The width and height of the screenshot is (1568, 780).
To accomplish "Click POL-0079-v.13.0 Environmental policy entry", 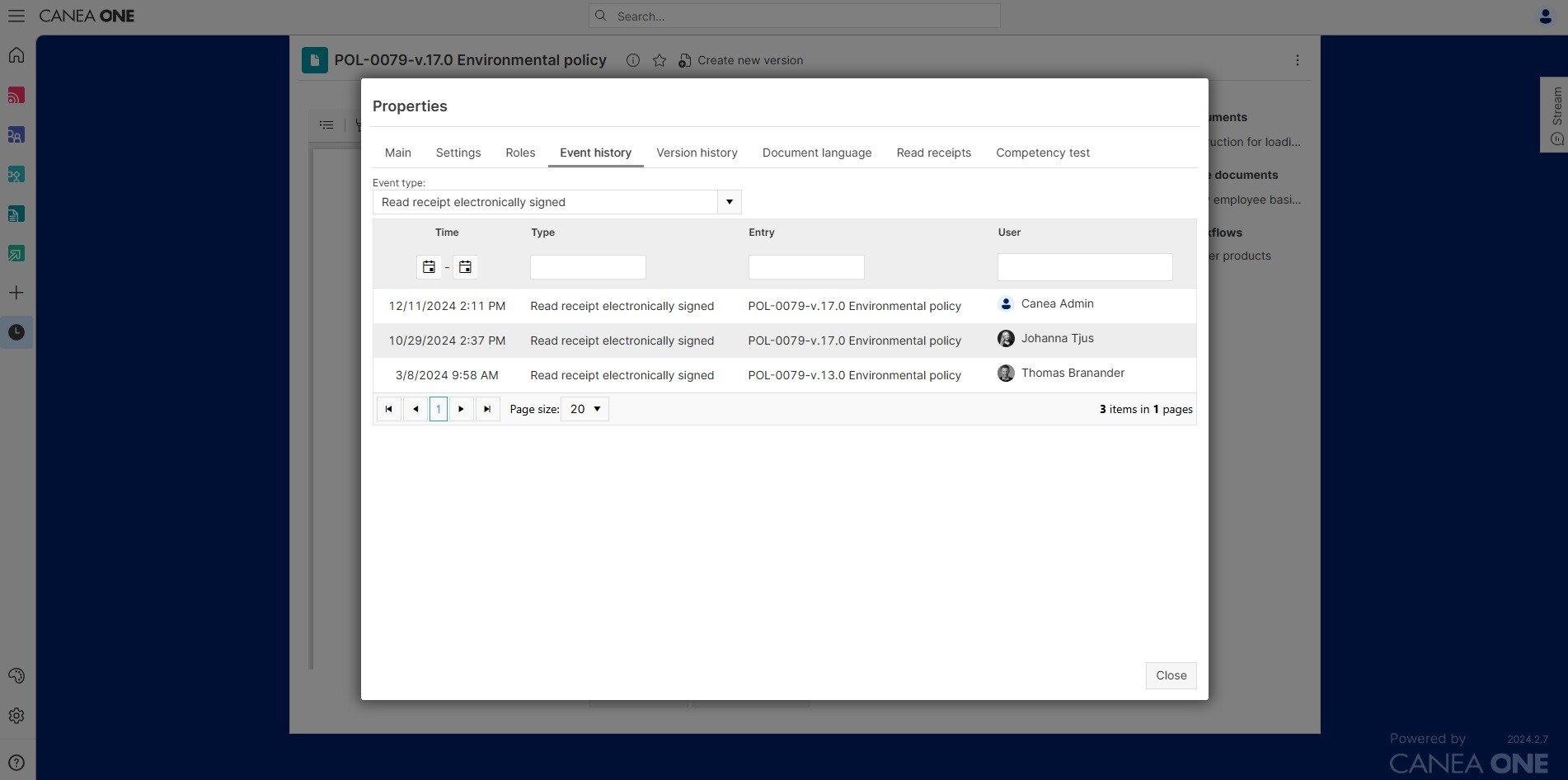I will (854, 375).
